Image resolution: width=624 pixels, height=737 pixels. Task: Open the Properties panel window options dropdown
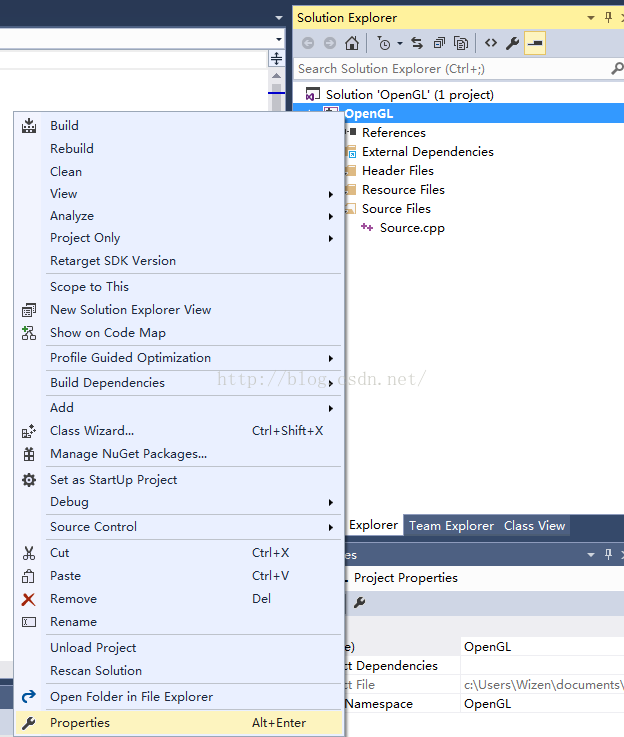pos(591,555)
